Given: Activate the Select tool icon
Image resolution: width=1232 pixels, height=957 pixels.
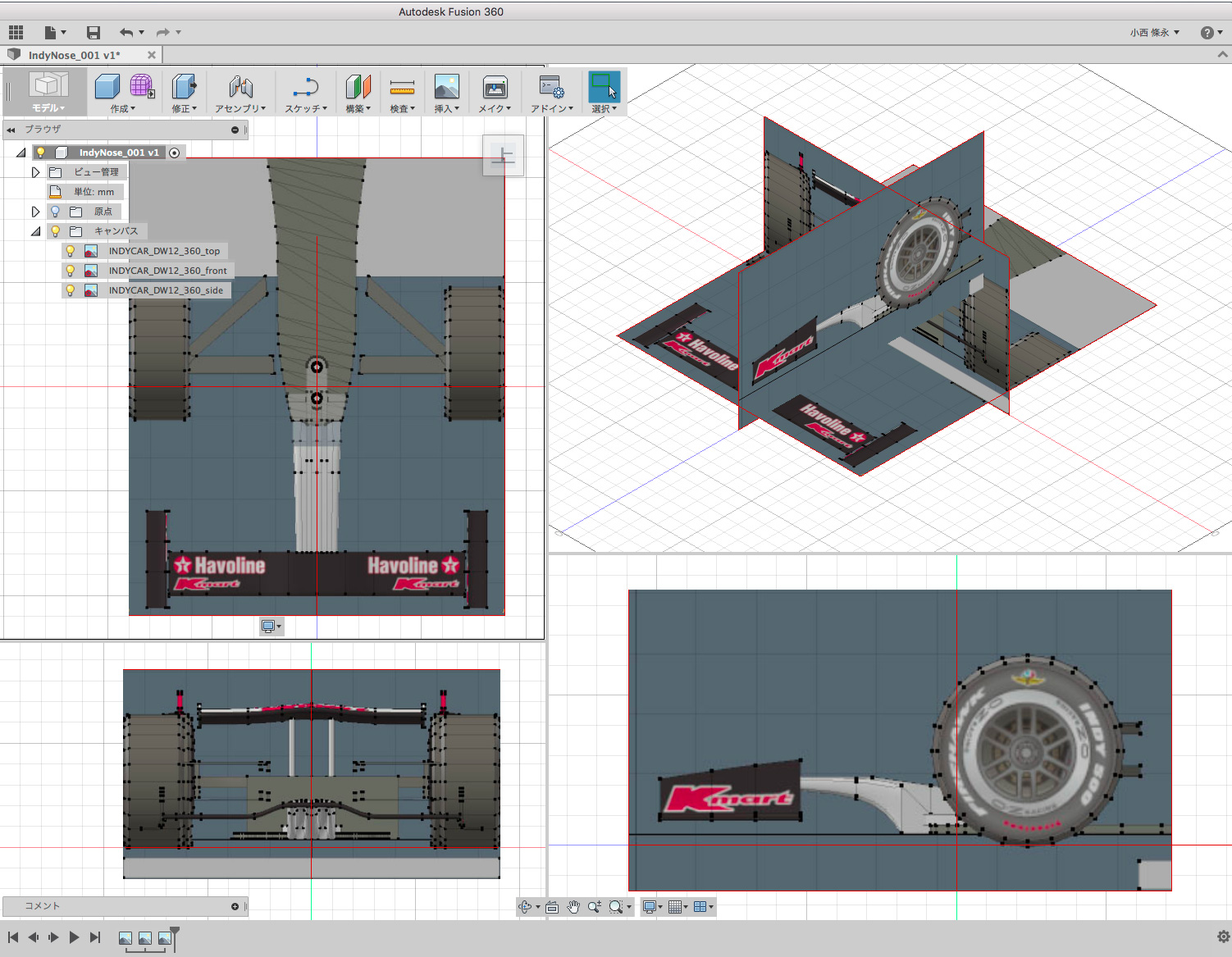Looking at the screenshot, I should click(605, 86).
